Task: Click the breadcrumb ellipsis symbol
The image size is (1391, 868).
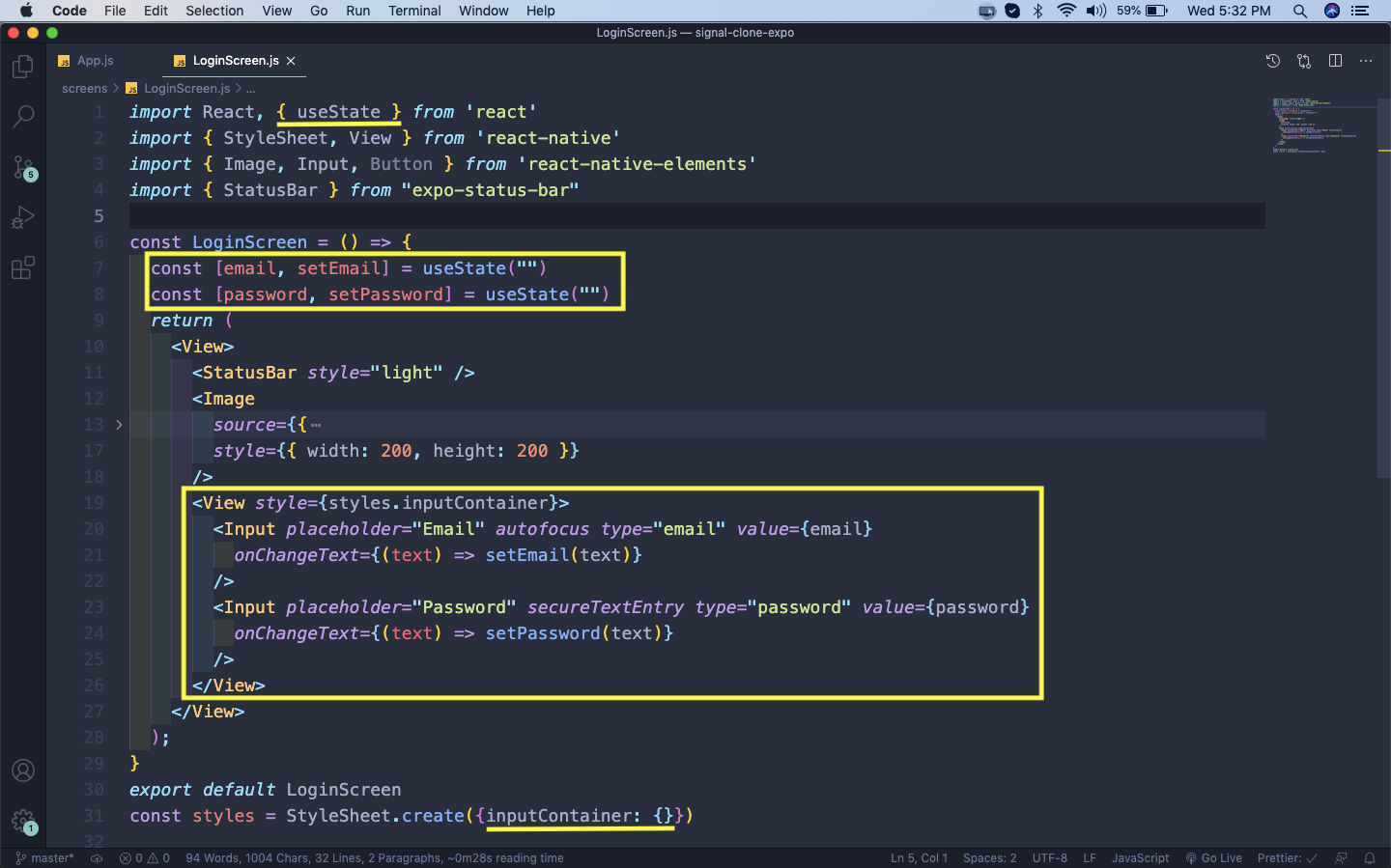Action: pos(251,89)
